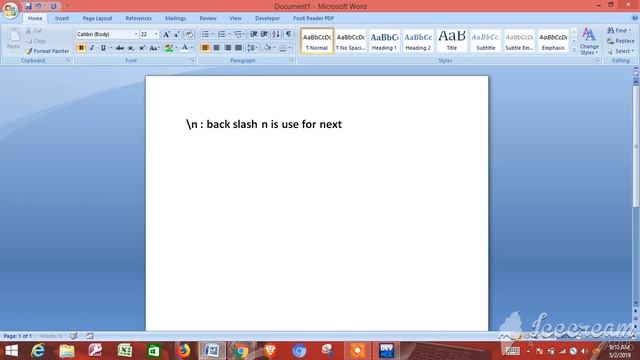Click Grow Font button
The width and height of the screenshot is (640, 360).
pyautogui.click(x=166, y=34)
